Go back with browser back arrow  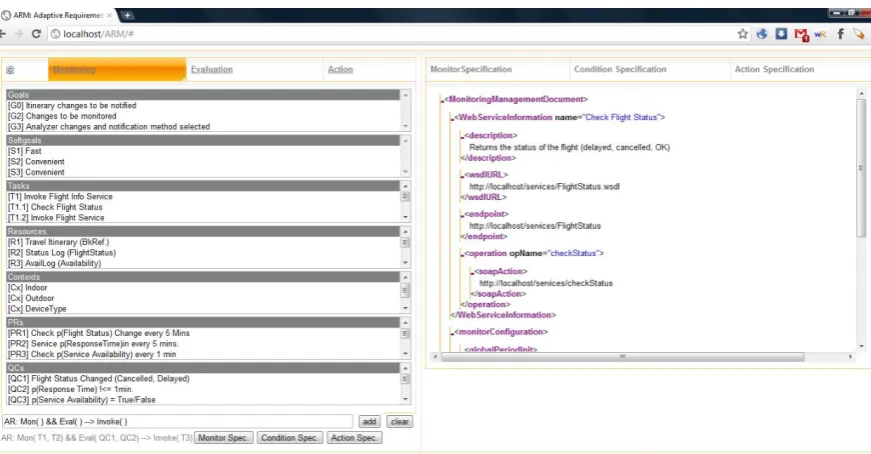[x=3, y=34]
